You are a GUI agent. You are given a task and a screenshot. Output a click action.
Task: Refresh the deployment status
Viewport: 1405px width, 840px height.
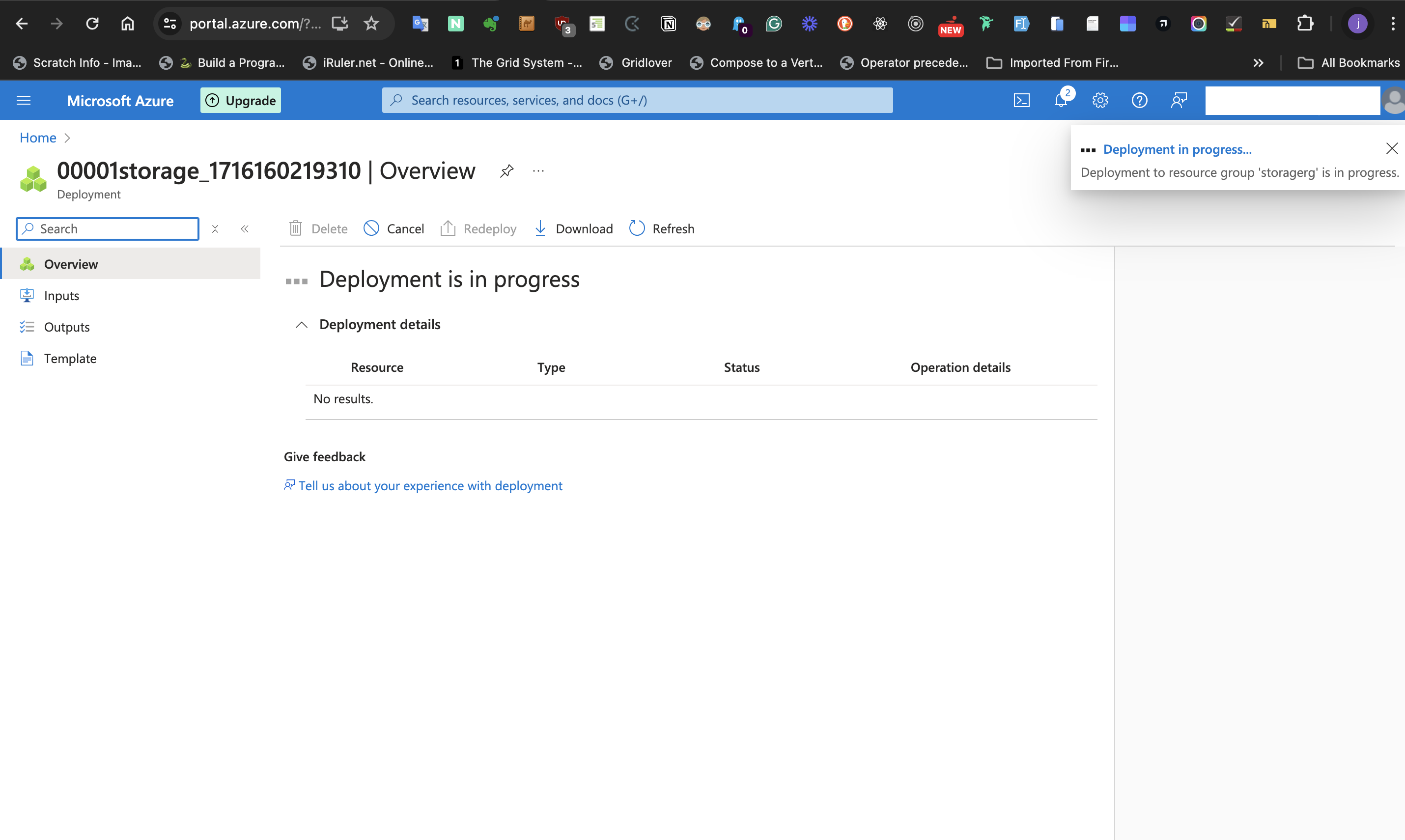[x=661, y=228]
